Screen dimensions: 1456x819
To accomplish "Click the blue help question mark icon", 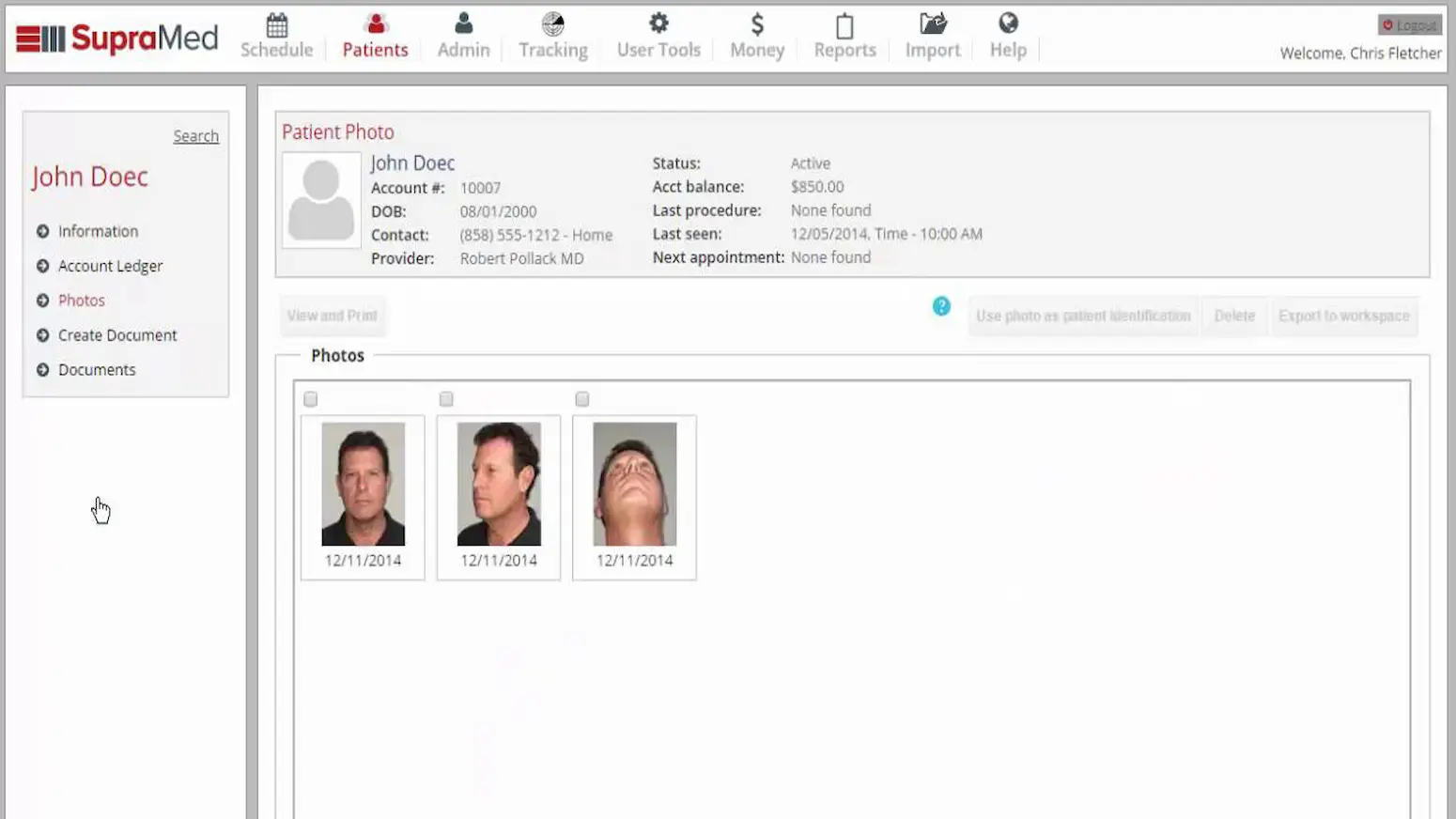I will coord(940,306).
